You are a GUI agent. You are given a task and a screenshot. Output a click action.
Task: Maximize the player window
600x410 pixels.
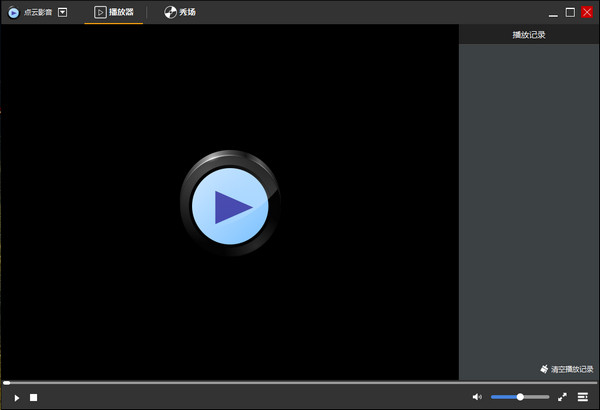570,12
